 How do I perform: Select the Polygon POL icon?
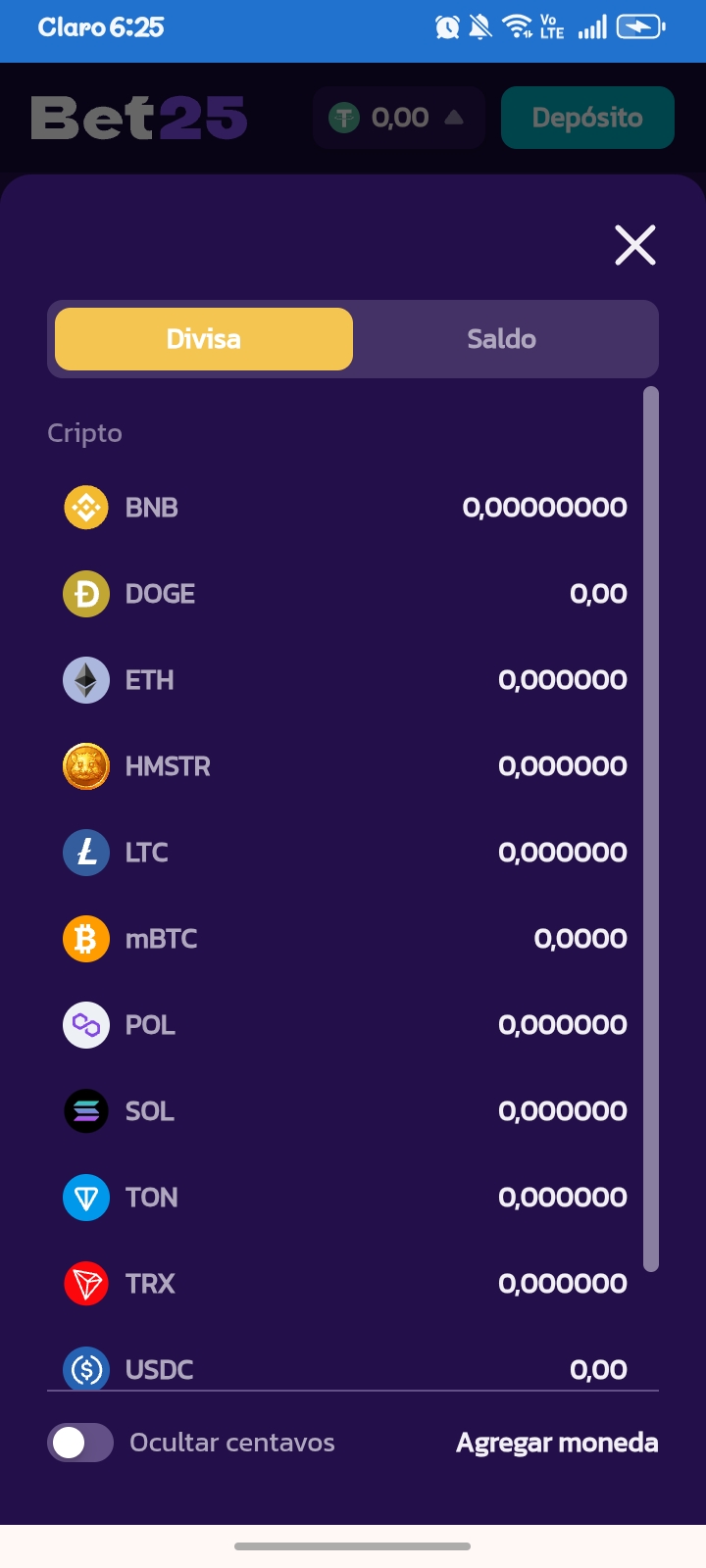pos(86,1025)
